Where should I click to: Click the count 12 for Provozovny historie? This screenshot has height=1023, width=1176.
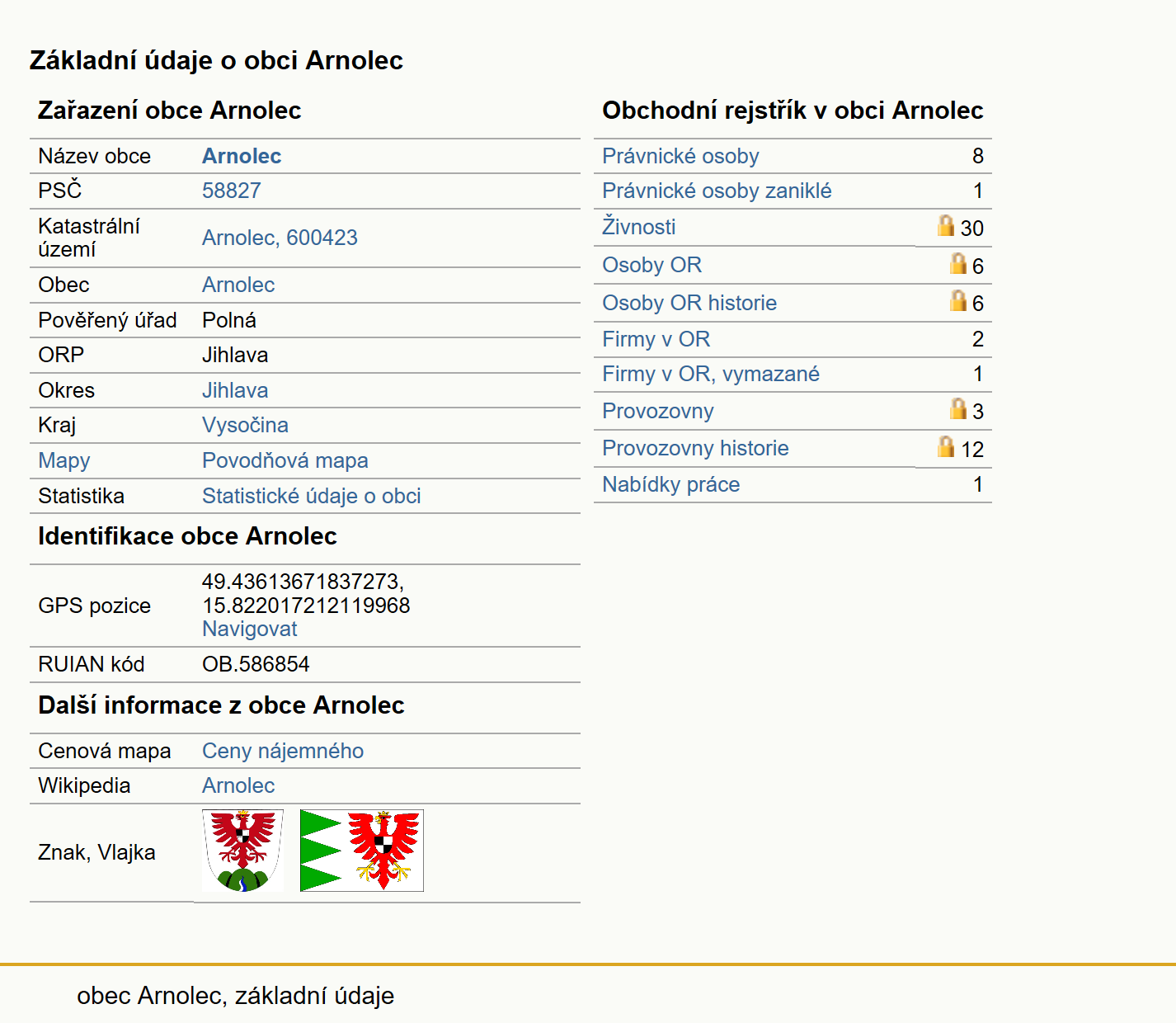coord(972,450)
